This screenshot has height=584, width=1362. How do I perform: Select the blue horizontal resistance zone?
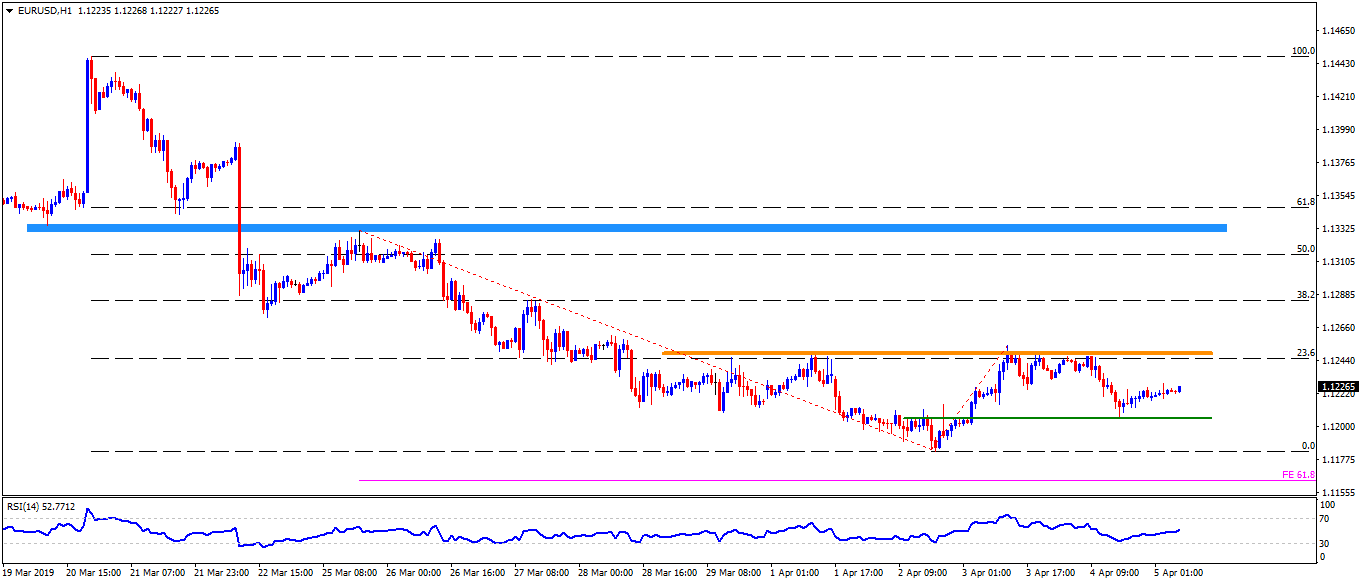pos(626,228)
